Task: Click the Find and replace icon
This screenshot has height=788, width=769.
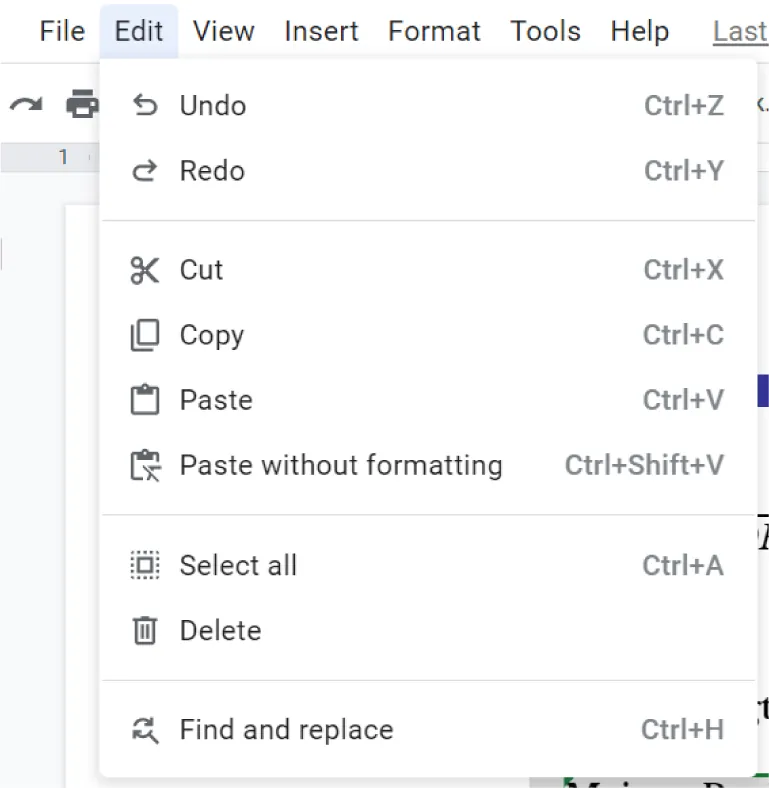Action: 145,730
